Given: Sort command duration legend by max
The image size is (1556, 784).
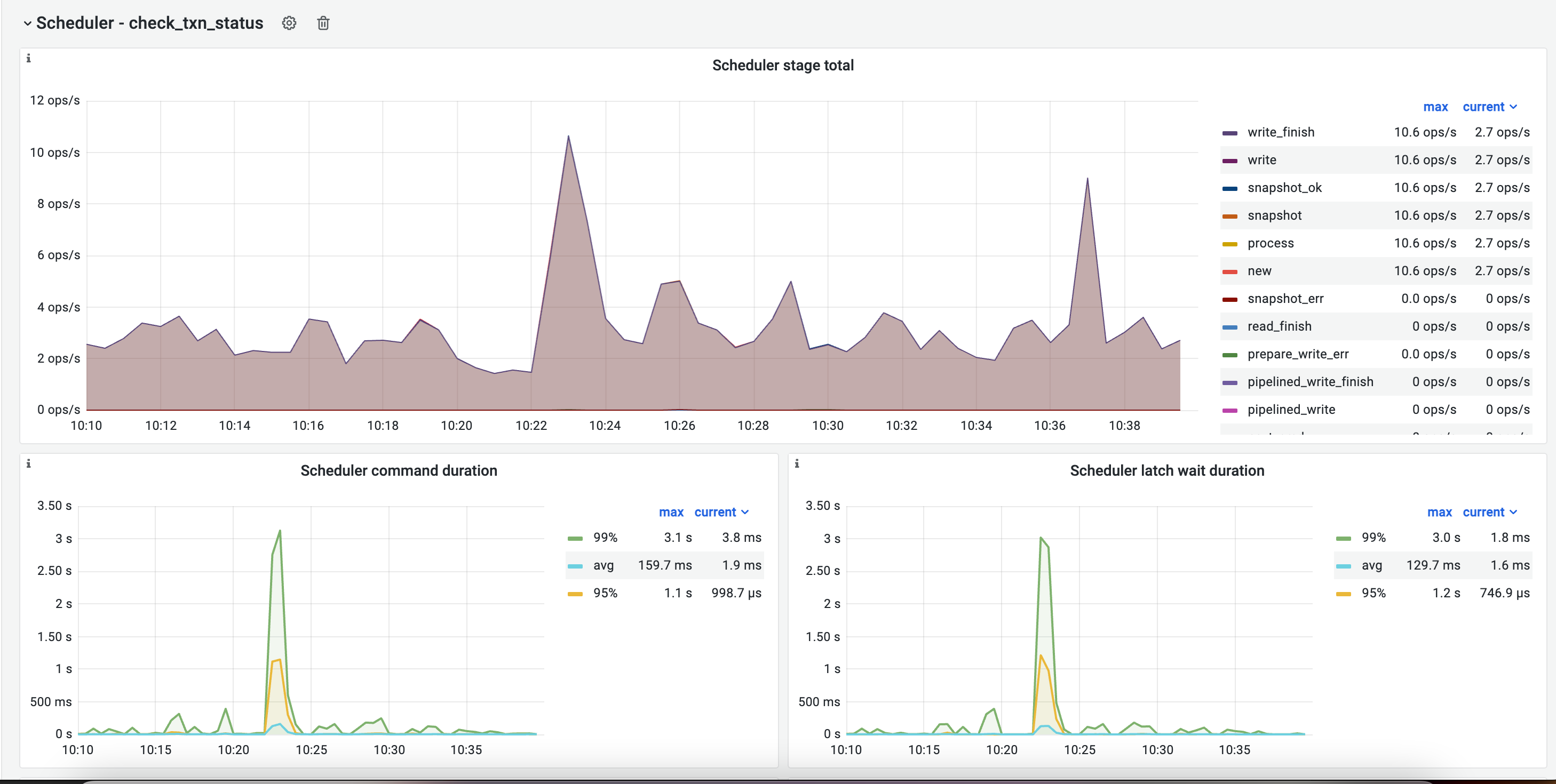Looking at the screenshot, I should tap(671, 512).
